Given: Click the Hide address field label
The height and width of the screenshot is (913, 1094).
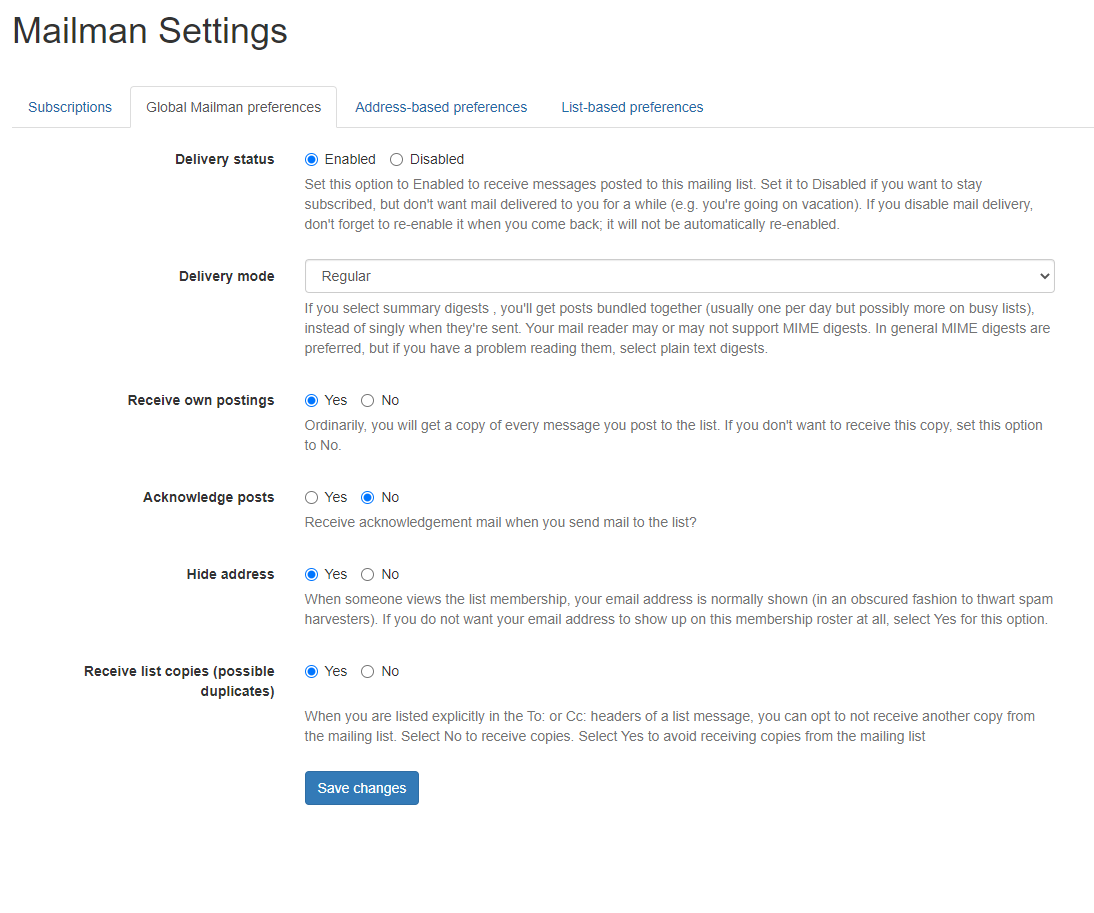Looking at the screenshot, I should 230,574.
